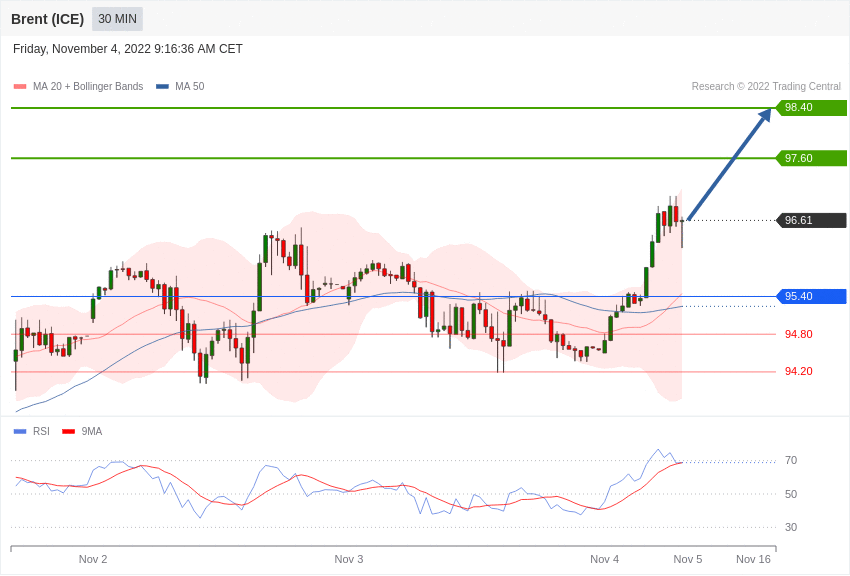
Task: Click the Nov 3 date axis label
Action: pos(349,559)
